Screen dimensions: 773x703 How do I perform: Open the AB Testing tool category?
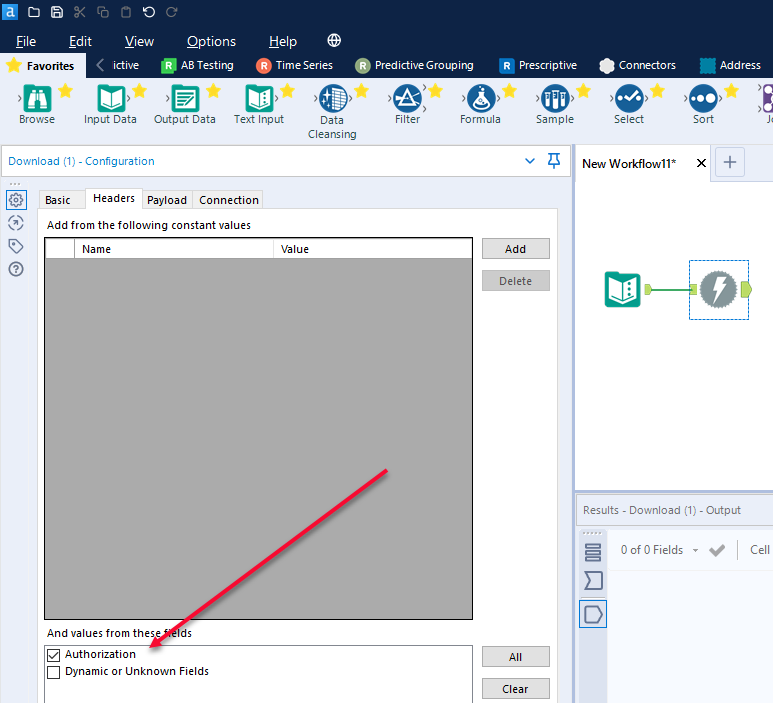point(197,65)
